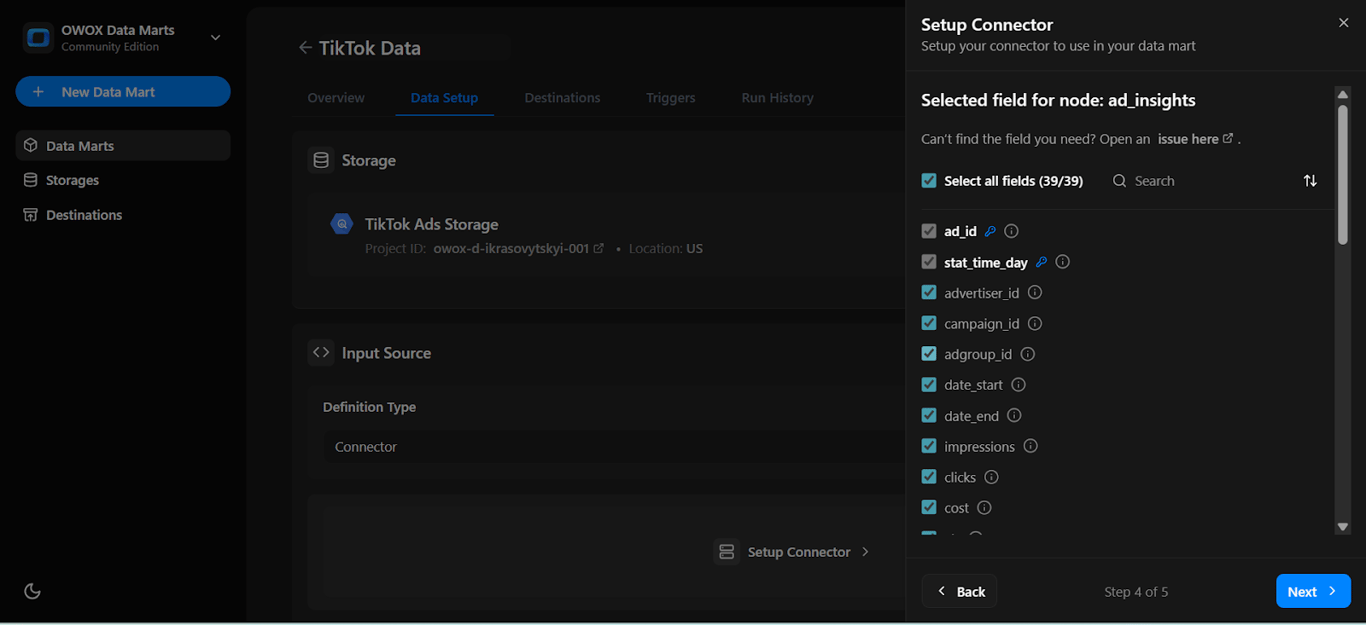
Task: Click the scrollbar down arrow
Action: point(1343,527)
